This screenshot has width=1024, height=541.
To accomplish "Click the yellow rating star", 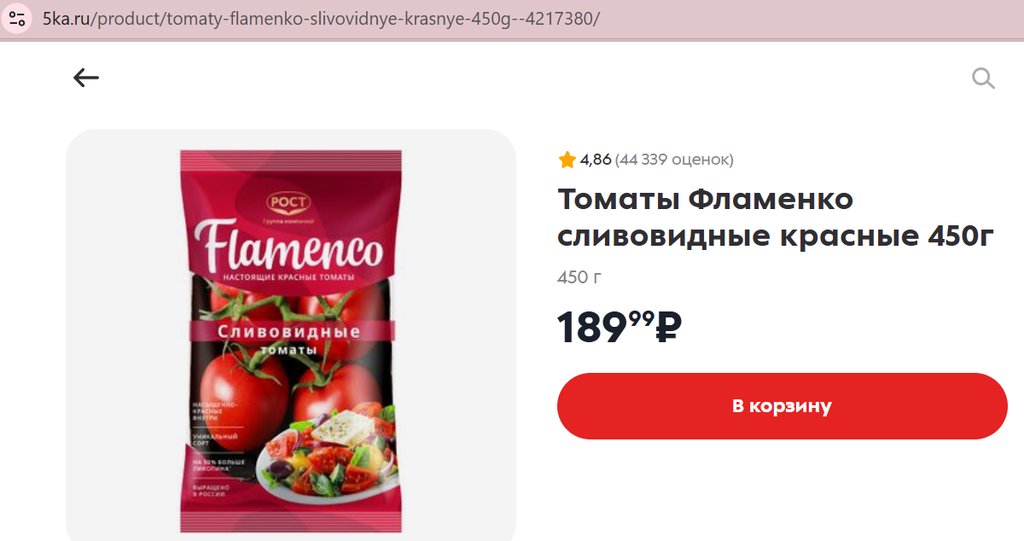I will tap(567, 159).
